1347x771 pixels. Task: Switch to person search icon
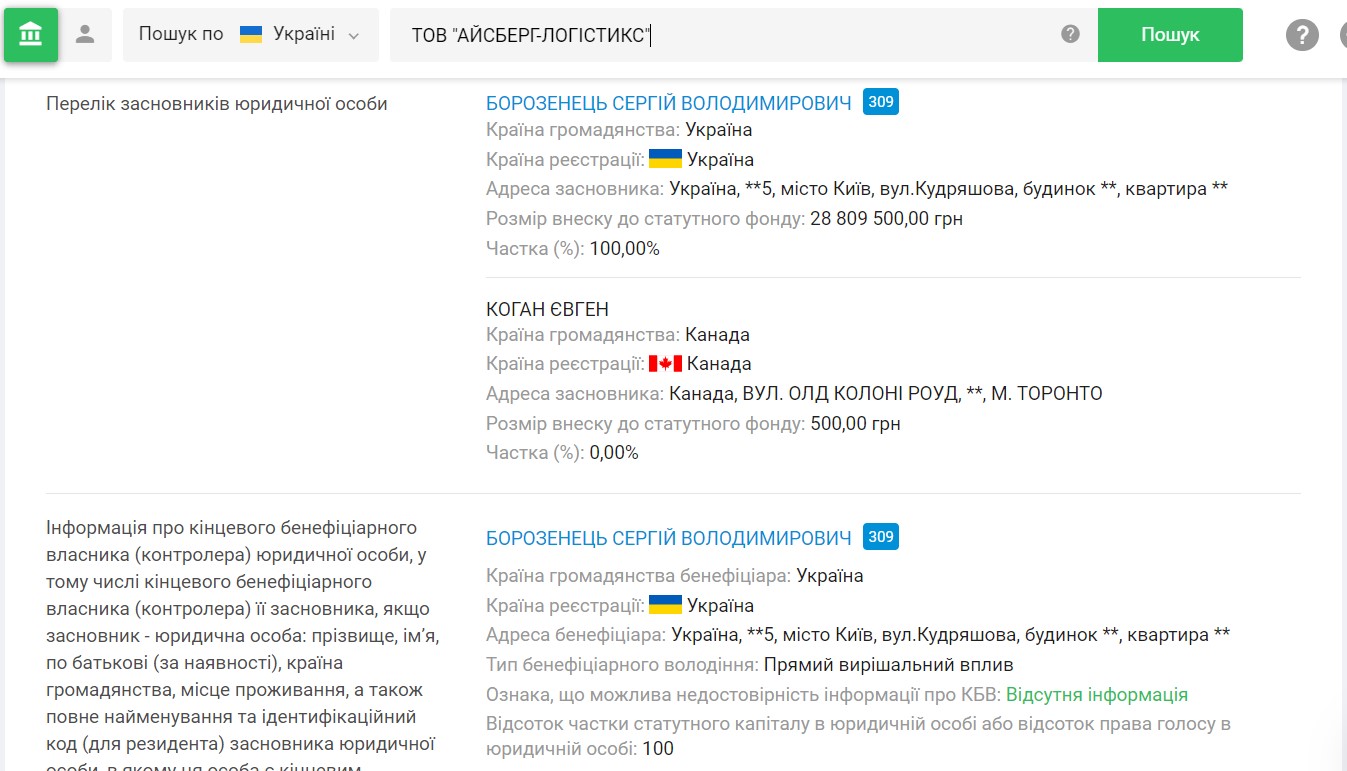[85, 35]
